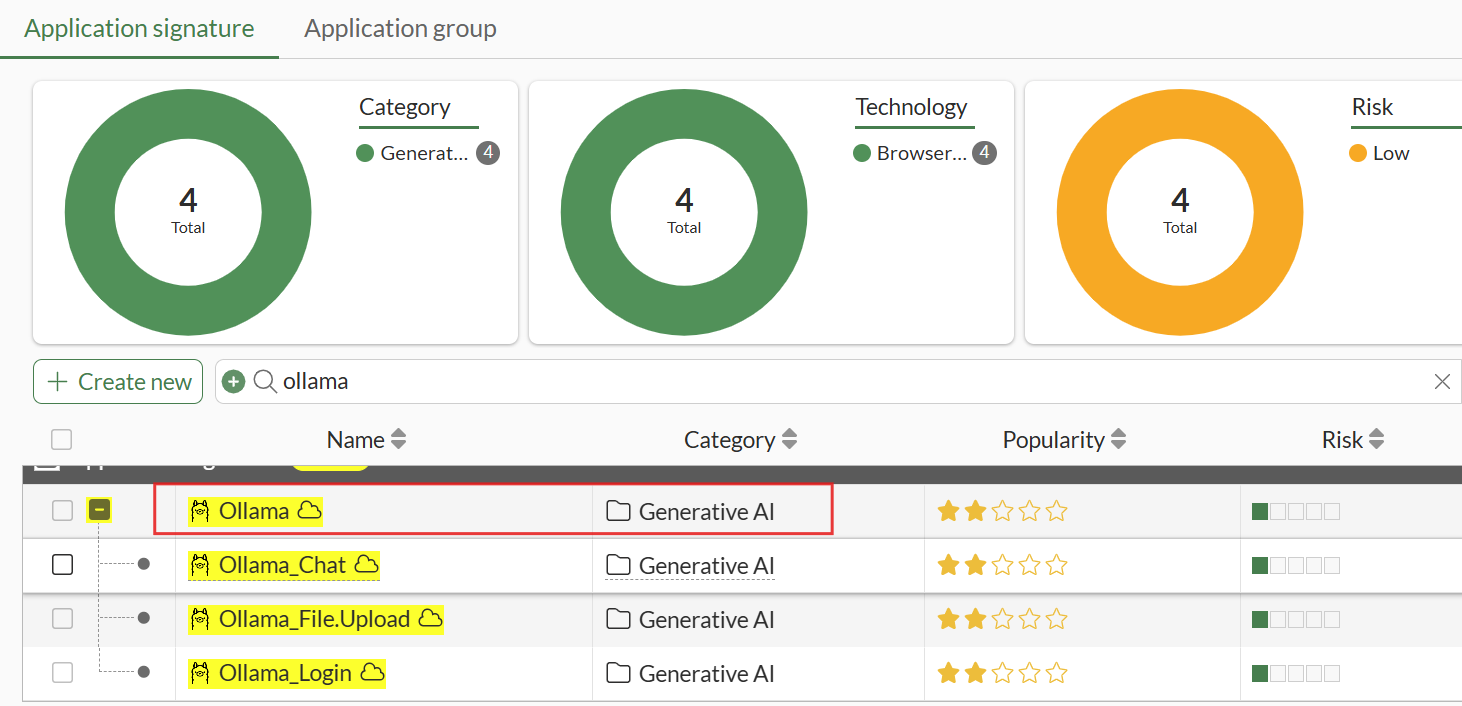Click the Category chart heading
Viewport: 1462px width, 706px height.
click(x=405, y=107)
